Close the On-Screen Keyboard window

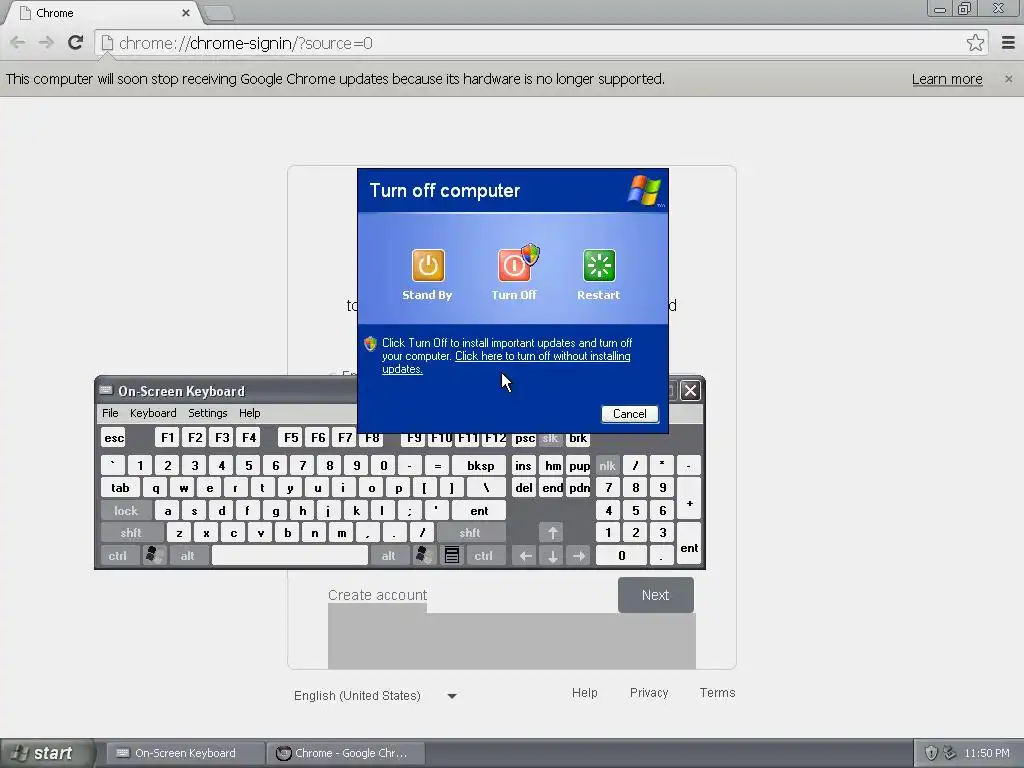[690, 391]
